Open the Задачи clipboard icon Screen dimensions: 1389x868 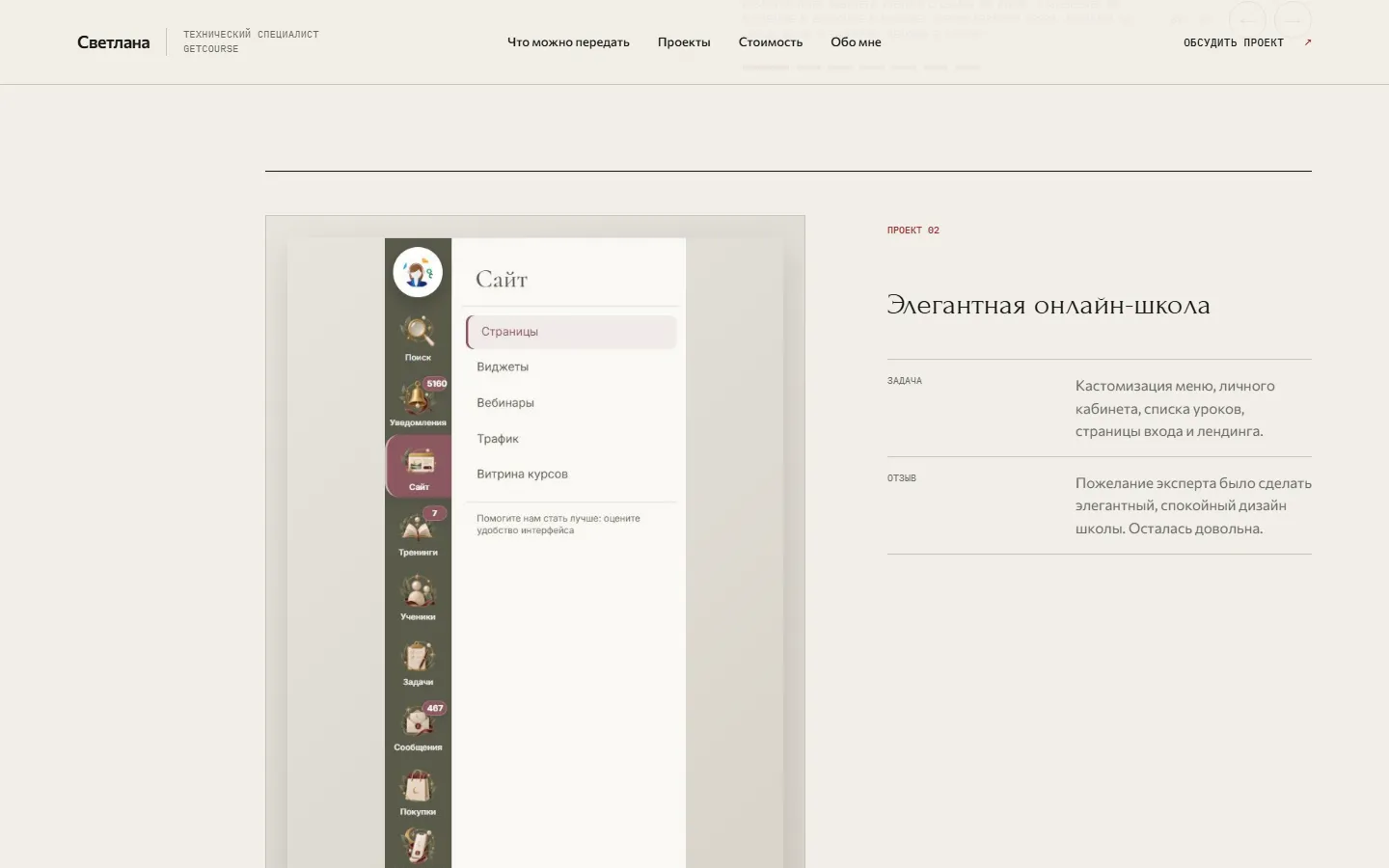point(418,657)
